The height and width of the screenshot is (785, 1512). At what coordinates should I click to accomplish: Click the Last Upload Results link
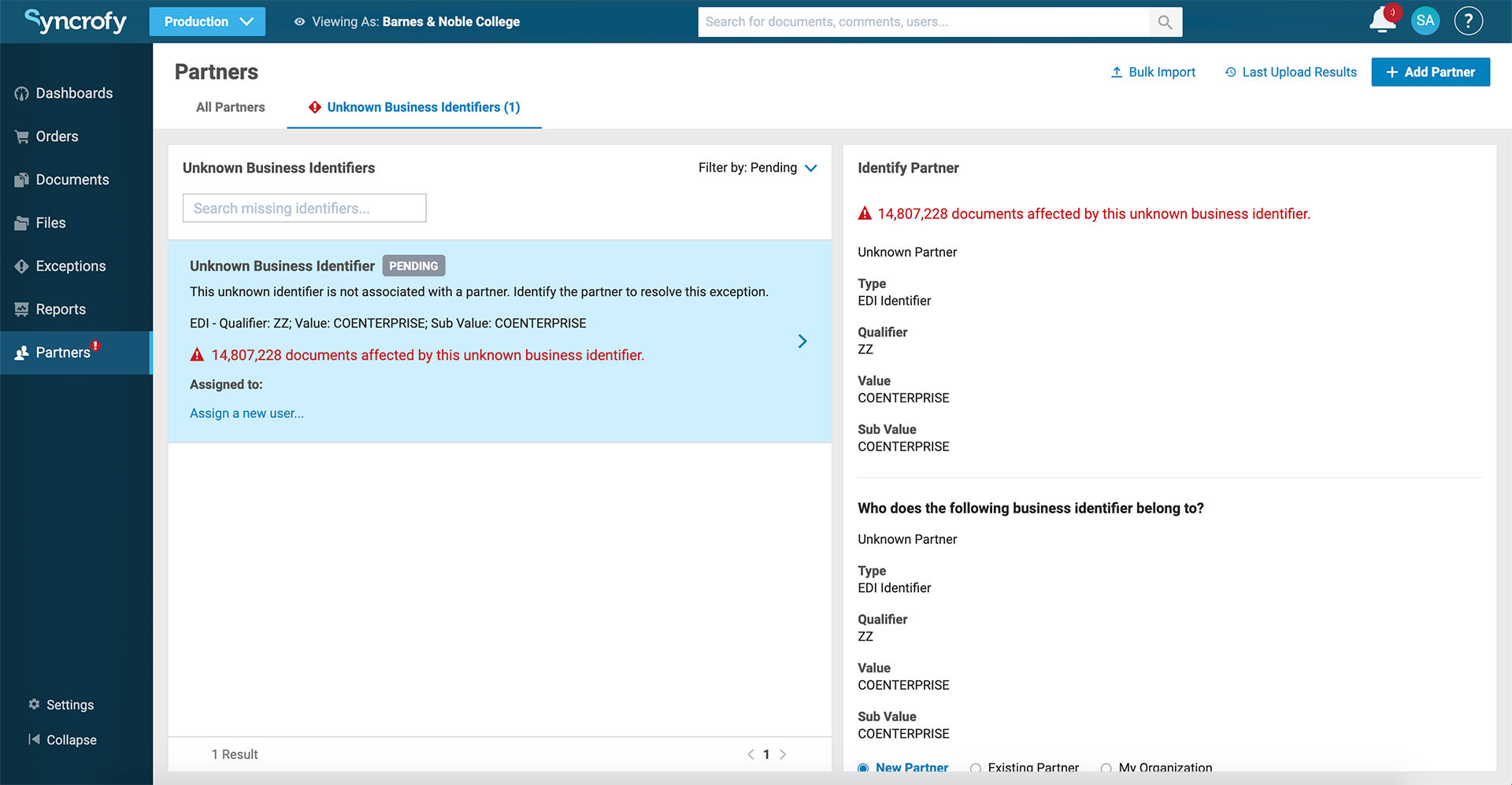pos(1291,72)
